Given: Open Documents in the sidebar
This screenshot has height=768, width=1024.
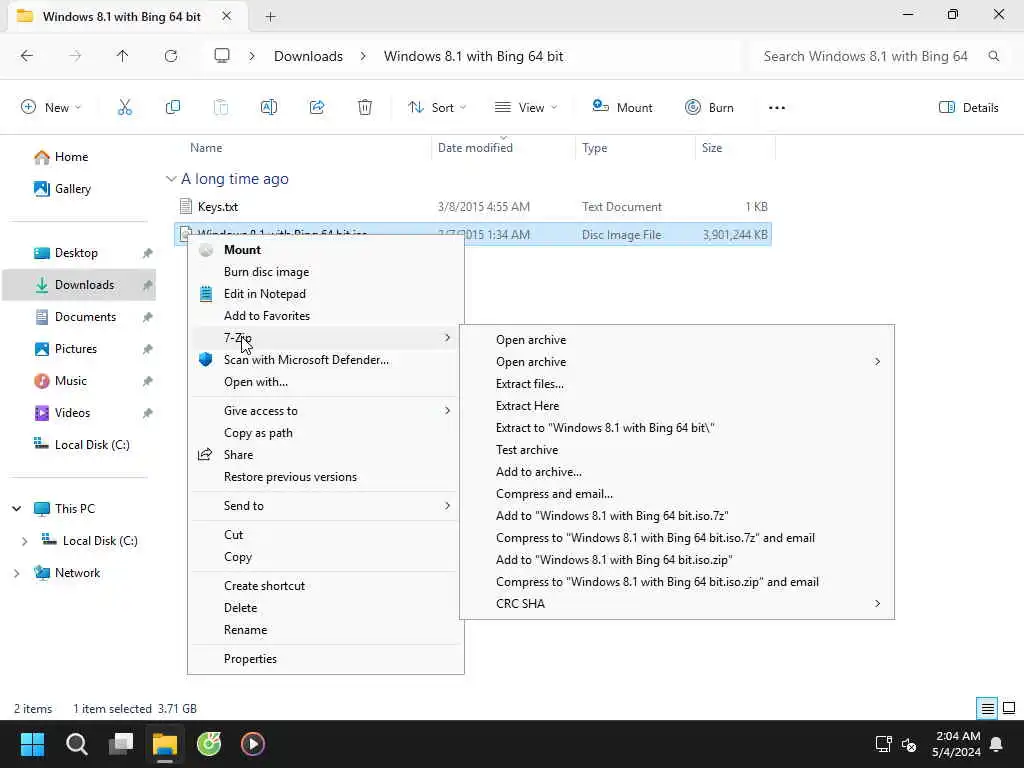Looking at the screenshot, I should pos(86,317).
